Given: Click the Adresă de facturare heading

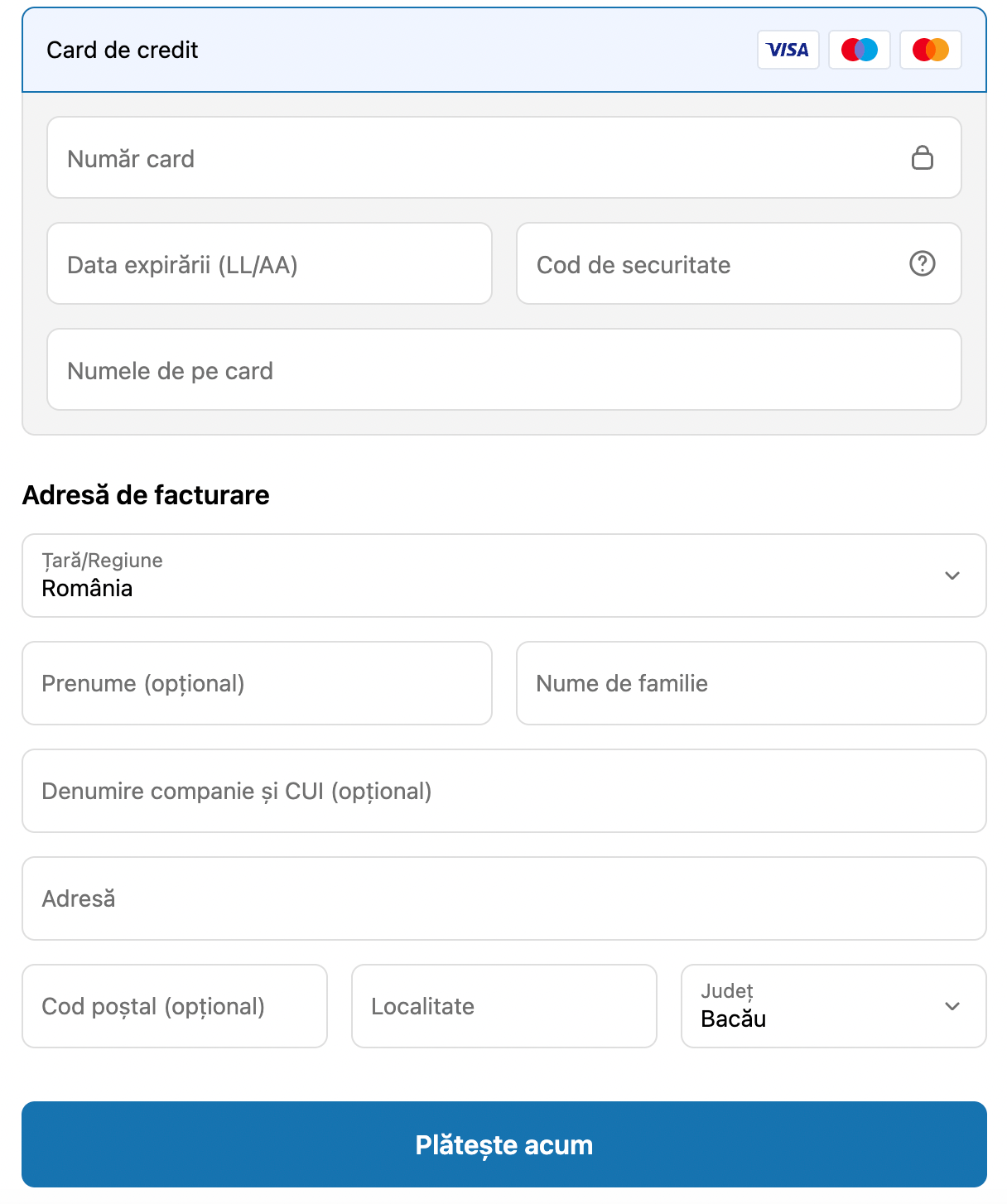Looking at the screenshot, I should point(146,495).
